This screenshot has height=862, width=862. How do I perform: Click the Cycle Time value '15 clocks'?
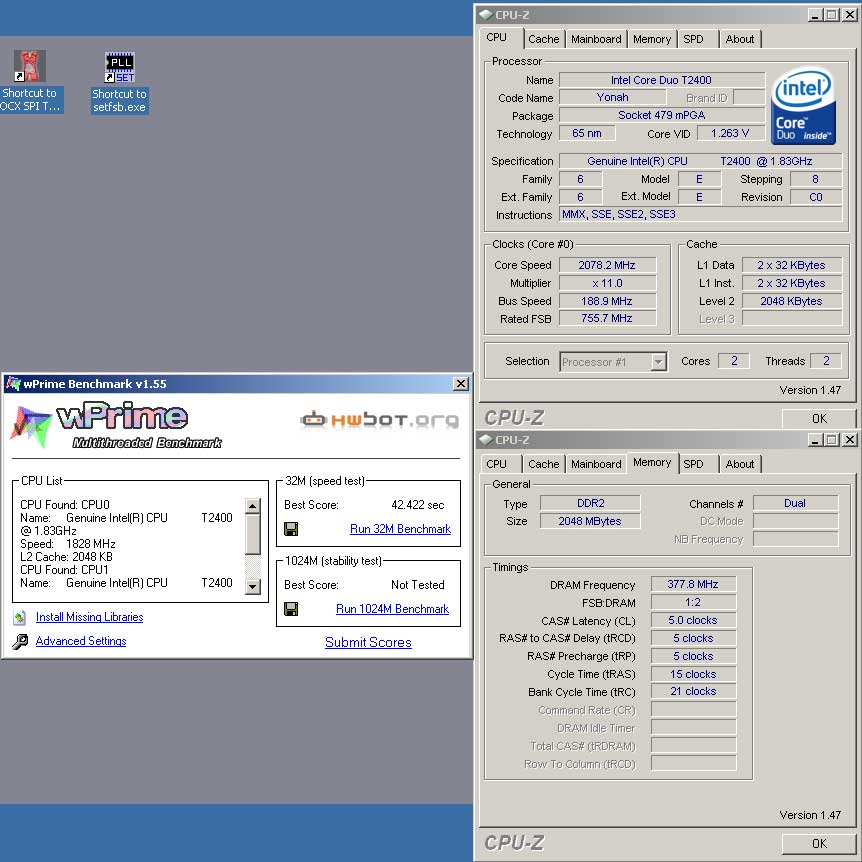click(x=693, y=675)
